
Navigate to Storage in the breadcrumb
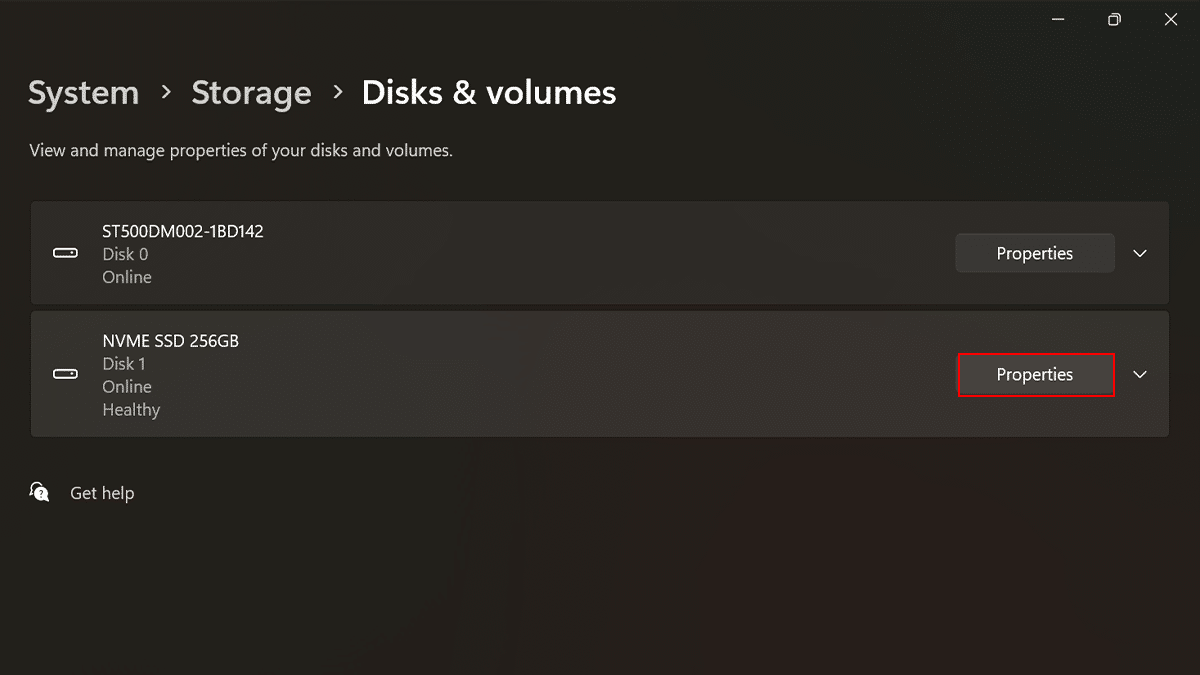tap(251, 93)
